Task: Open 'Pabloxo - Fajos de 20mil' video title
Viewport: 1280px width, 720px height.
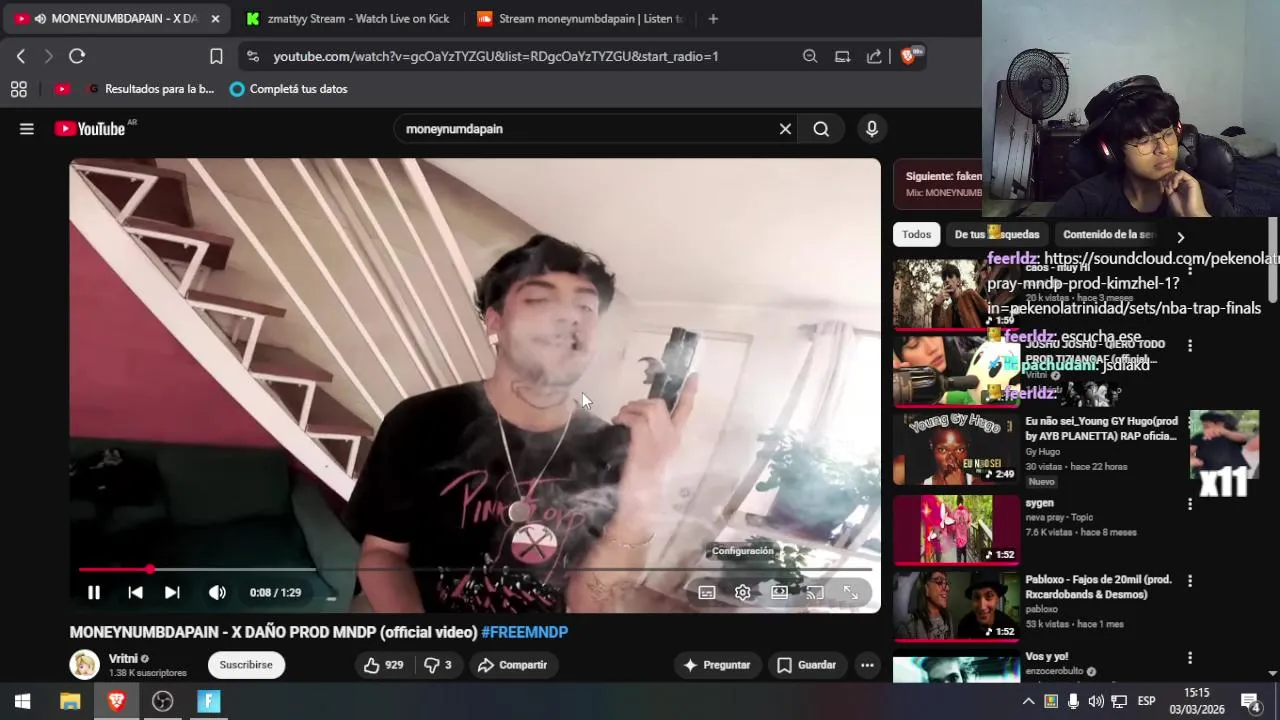Action: pos(1098,587)
